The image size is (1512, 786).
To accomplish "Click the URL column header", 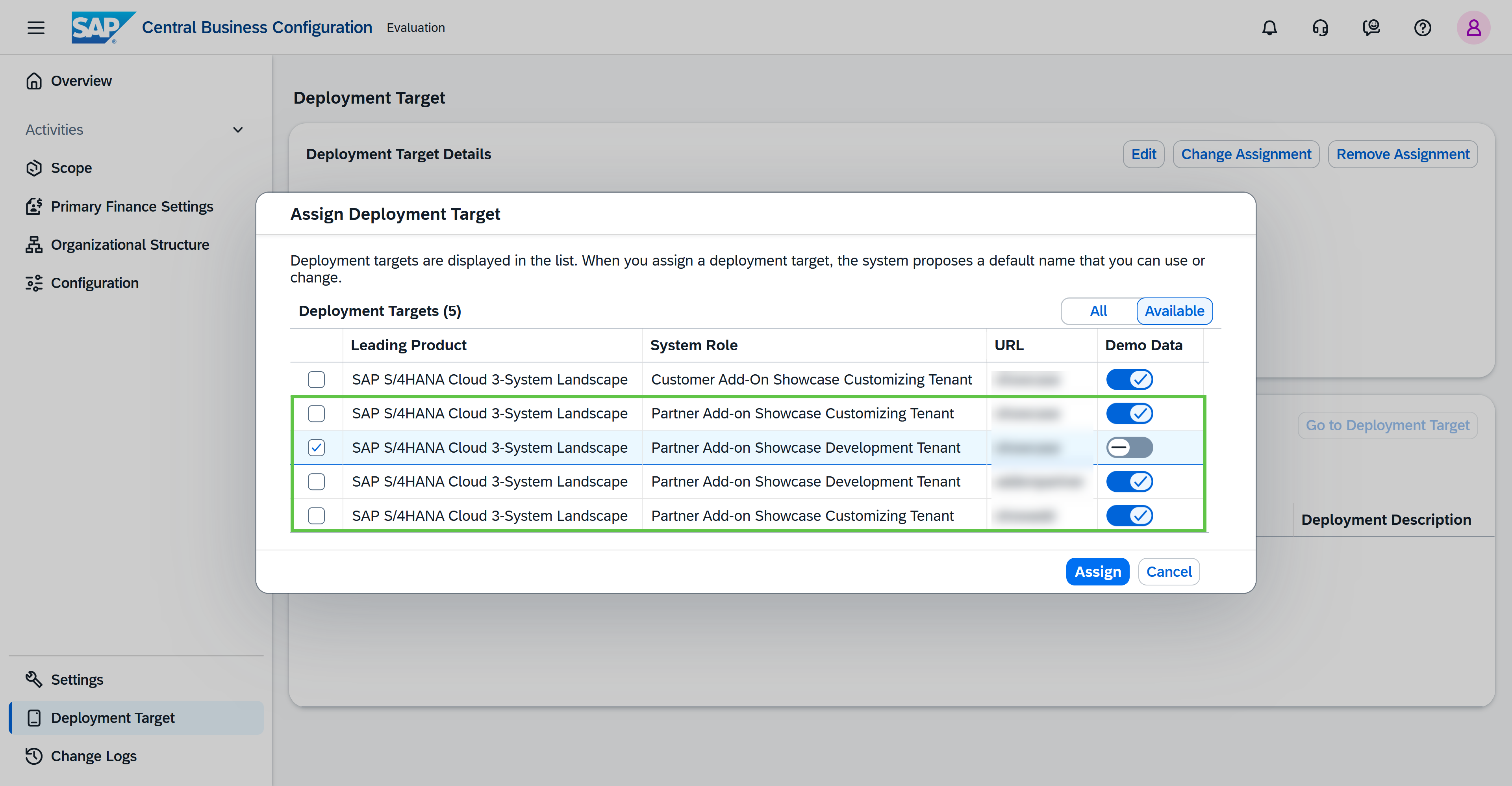I will coord(1042,345).
